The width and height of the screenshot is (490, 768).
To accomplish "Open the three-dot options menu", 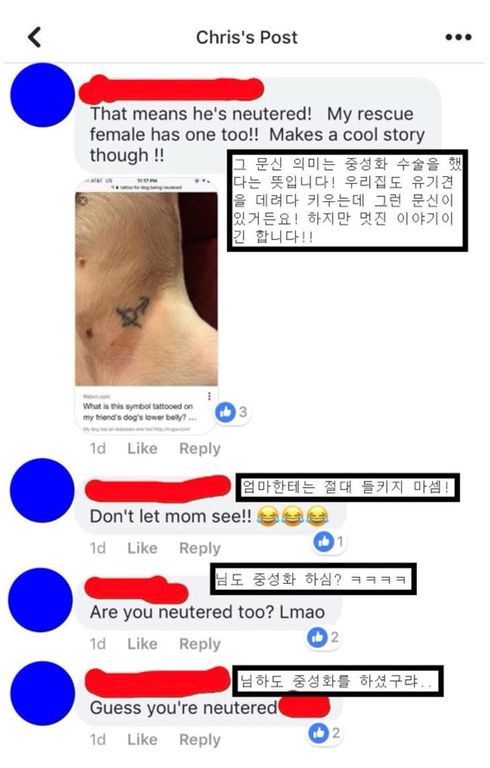I will pyautogui.click(x=459, y=37).
